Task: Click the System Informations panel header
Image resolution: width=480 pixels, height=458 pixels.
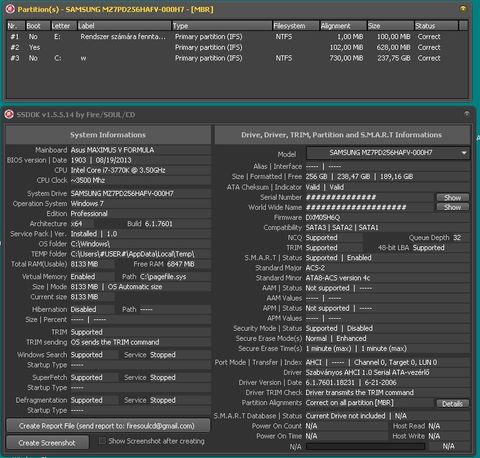Action: tap(108, 135)
